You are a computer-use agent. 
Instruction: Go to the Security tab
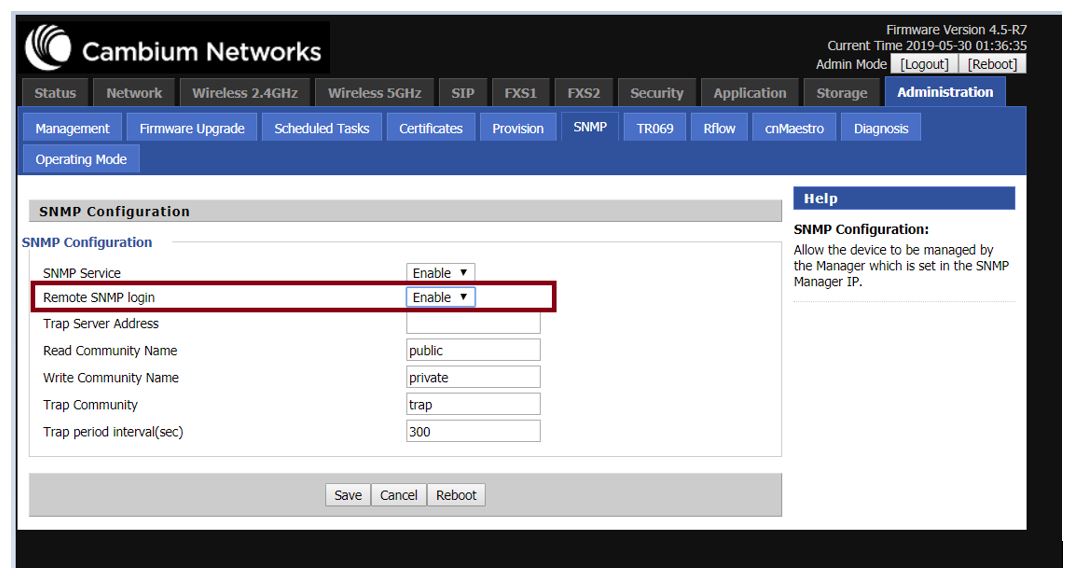[657, 93]
